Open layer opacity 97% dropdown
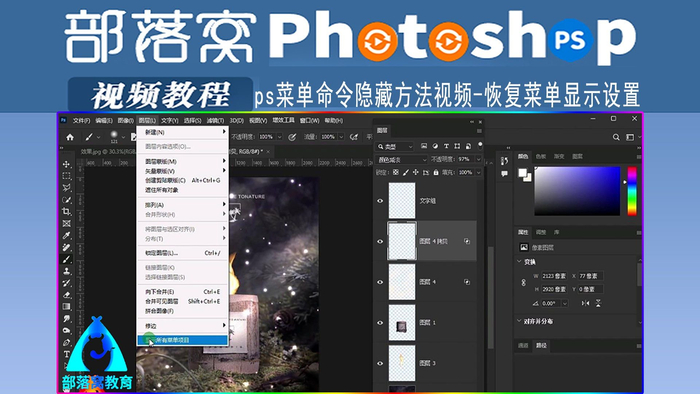This screenshot has width=700, height=394. coord(479,159)
